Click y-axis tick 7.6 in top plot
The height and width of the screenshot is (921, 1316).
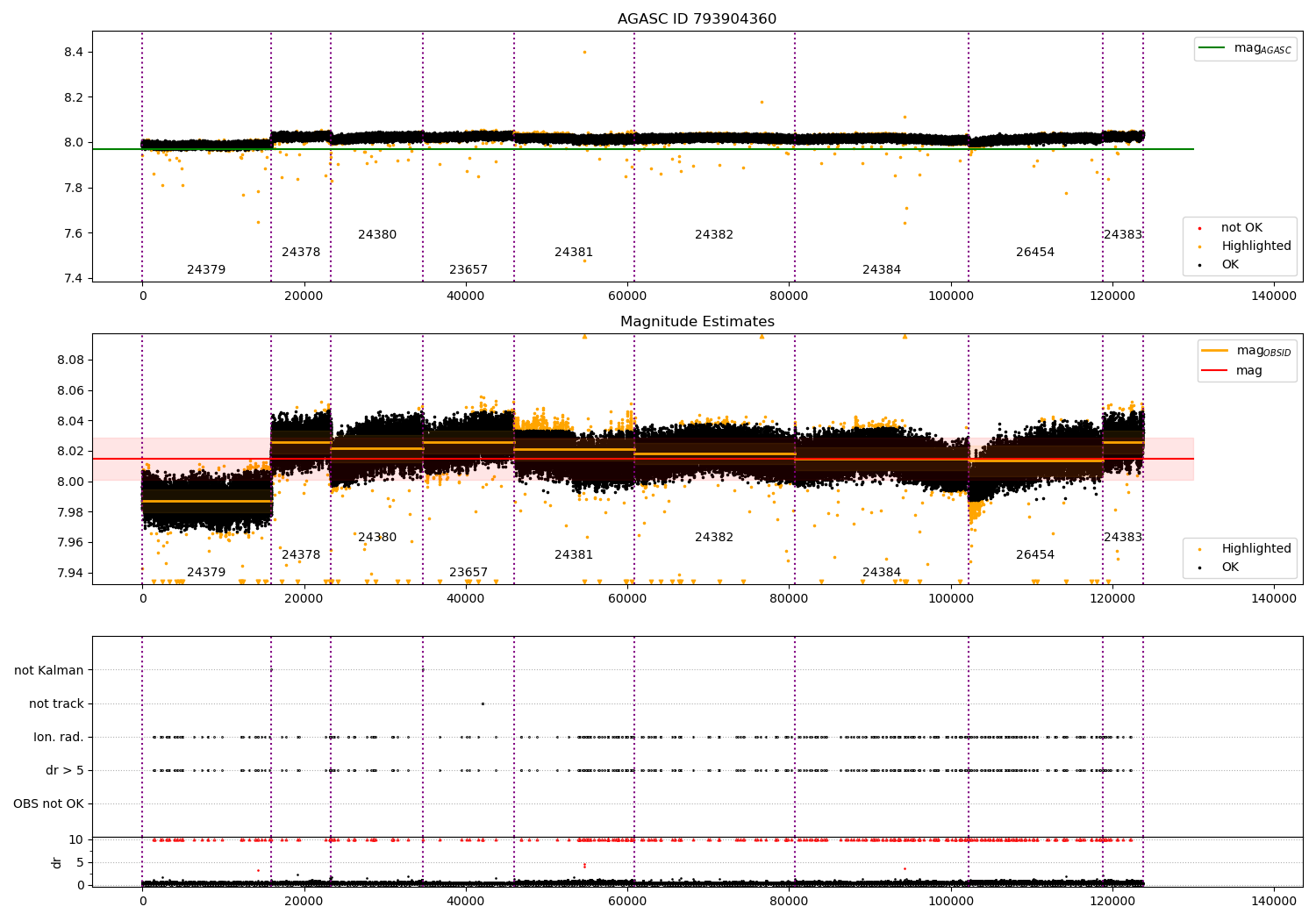coord(74,233)
